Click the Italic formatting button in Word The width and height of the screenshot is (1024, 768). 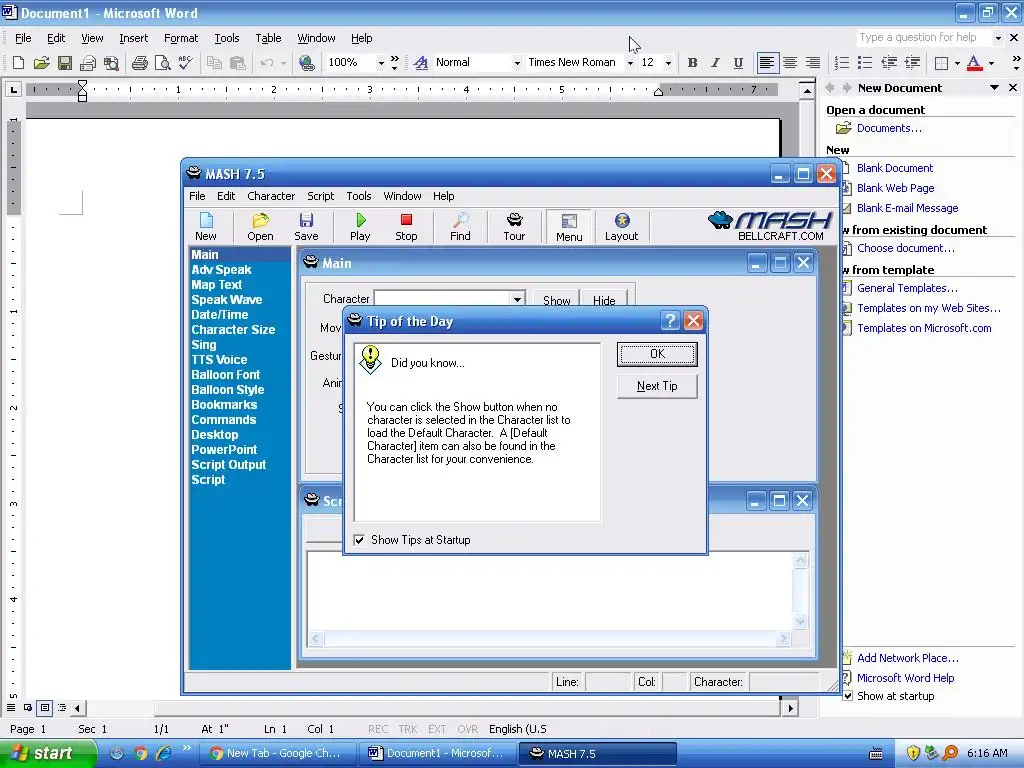point(715,63)
